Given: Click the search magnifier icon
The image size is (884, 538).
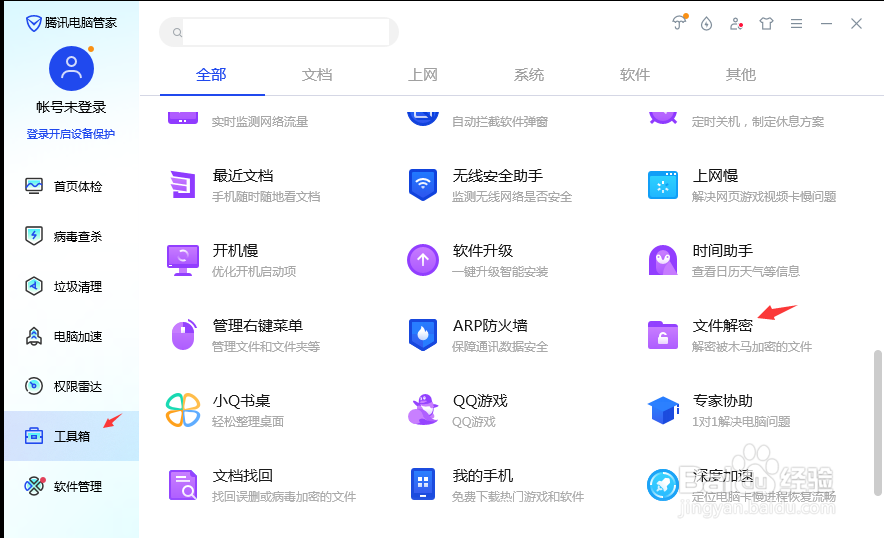Looking at the screenshot, I should pyautogui.click(x=177, y=33).
